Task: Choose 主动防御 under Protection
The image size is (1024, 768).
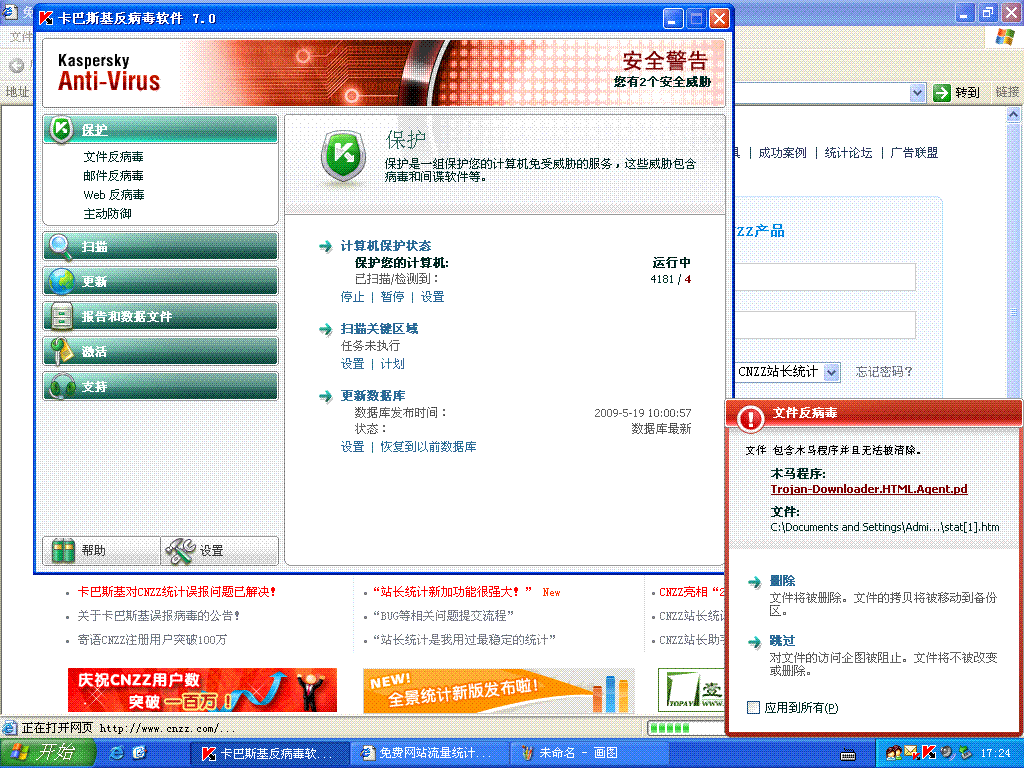Action: [x=107, y=214]
